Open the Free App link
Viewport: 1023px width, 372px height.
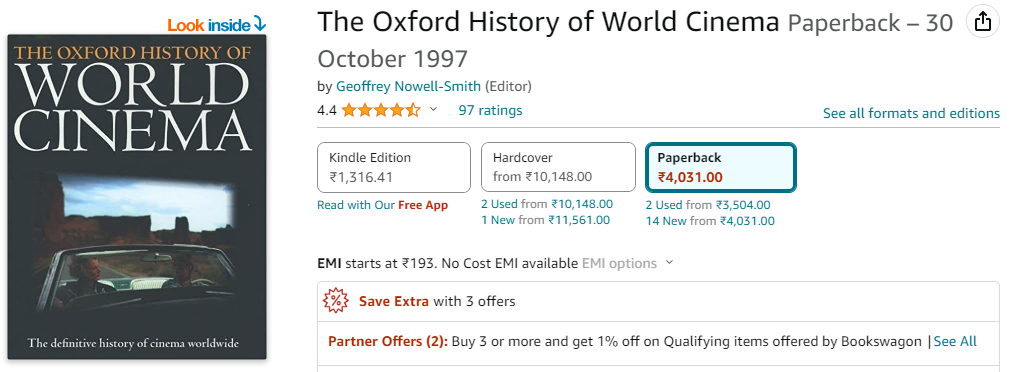pyautogui.click(x=423, y=205)
